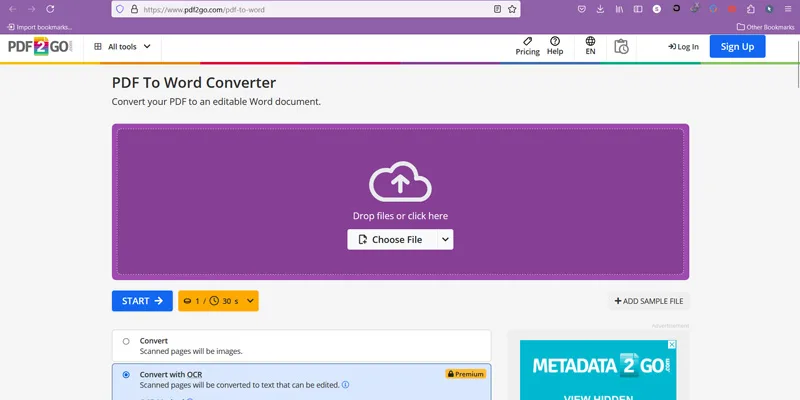Click the Sign Up button

click(x=737, y=46)
